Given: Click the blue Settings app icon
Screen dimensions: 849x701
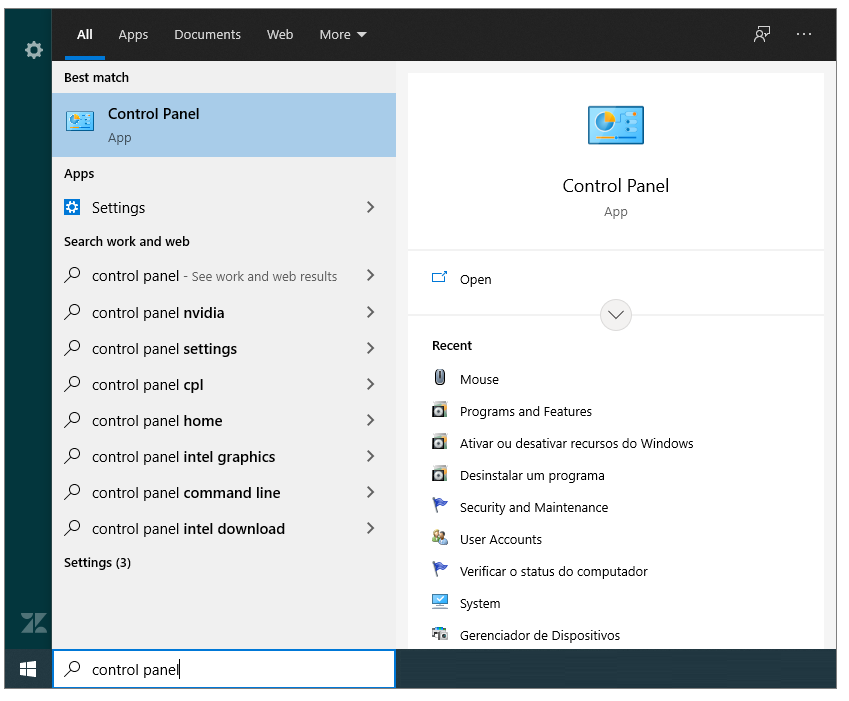Looking at the screenshot, I should (72, 207).
